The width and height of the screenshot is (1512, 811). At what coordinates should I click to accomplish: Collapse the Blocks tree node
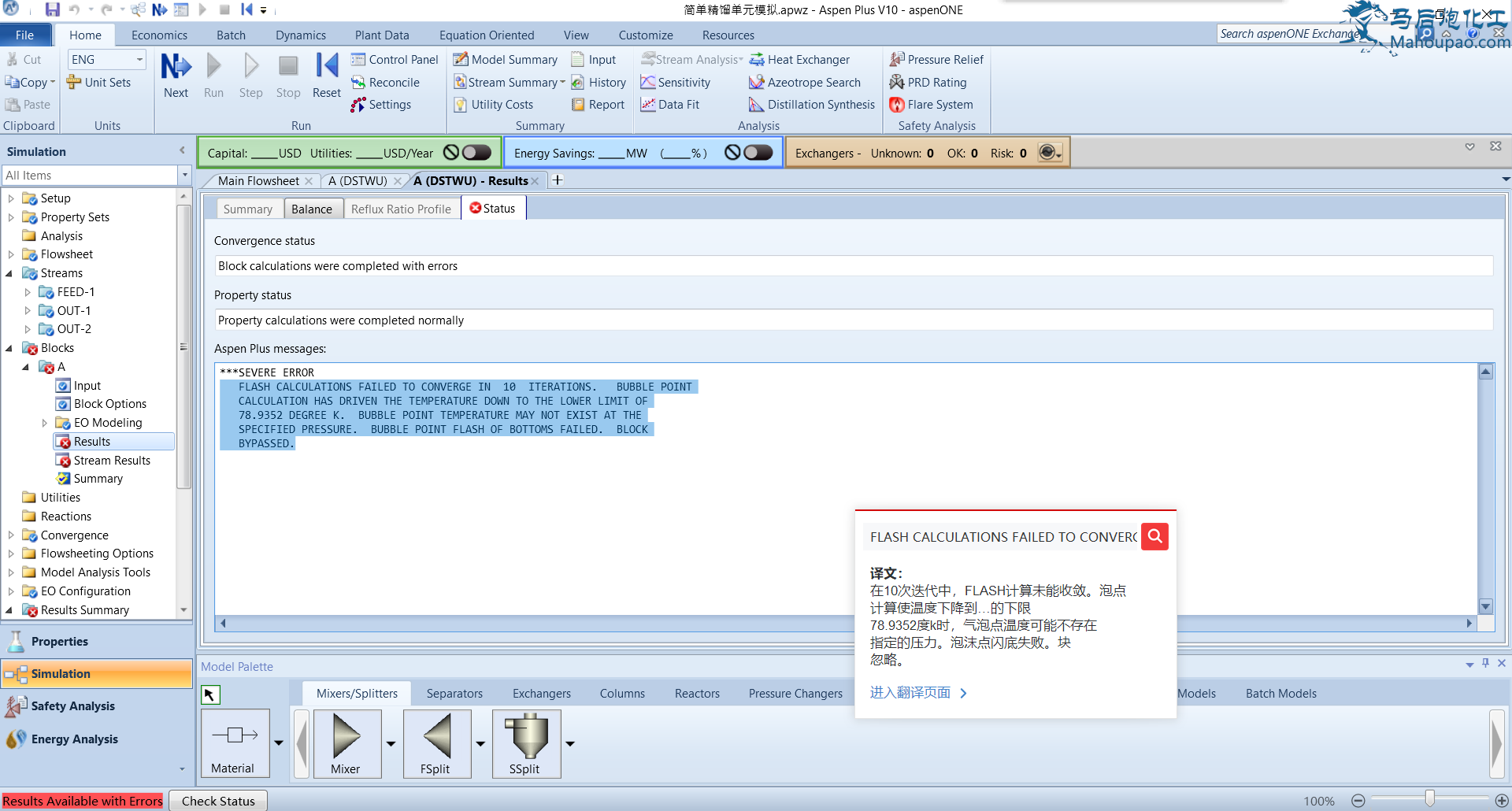[9, 348]
